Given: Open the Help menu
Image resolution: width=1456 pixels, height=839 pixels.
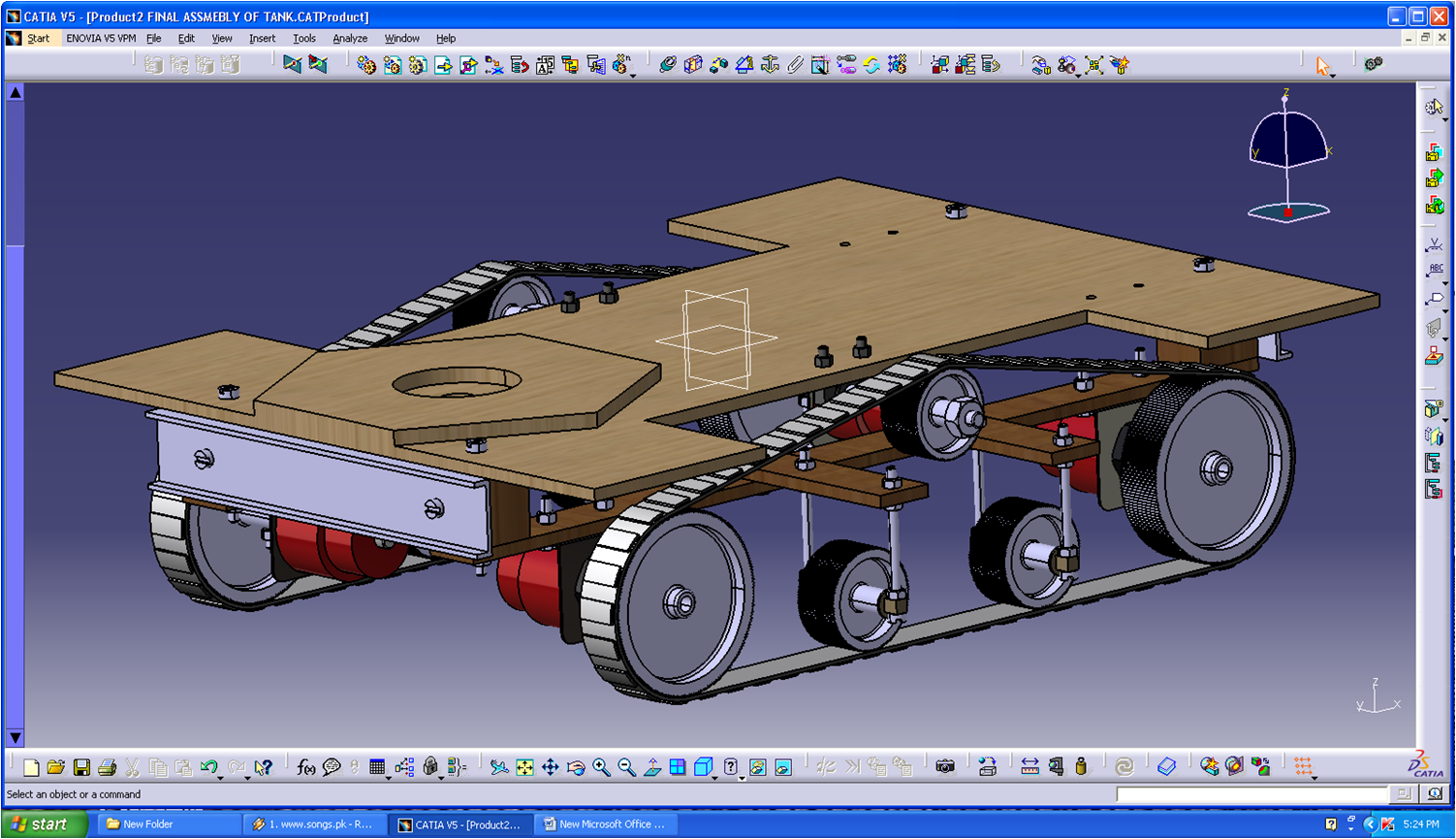Looking at the screenshot, I should (x=446, y=39).
